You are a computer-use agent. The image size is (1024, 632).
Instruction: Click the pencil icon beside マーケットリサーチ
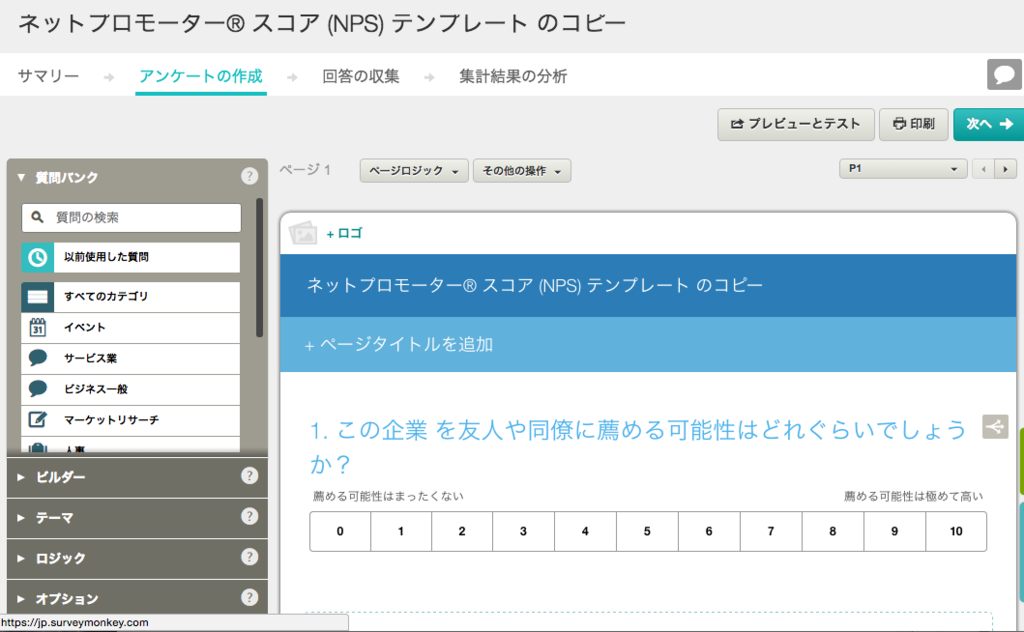pyautogui.click(x=38, y=419)
